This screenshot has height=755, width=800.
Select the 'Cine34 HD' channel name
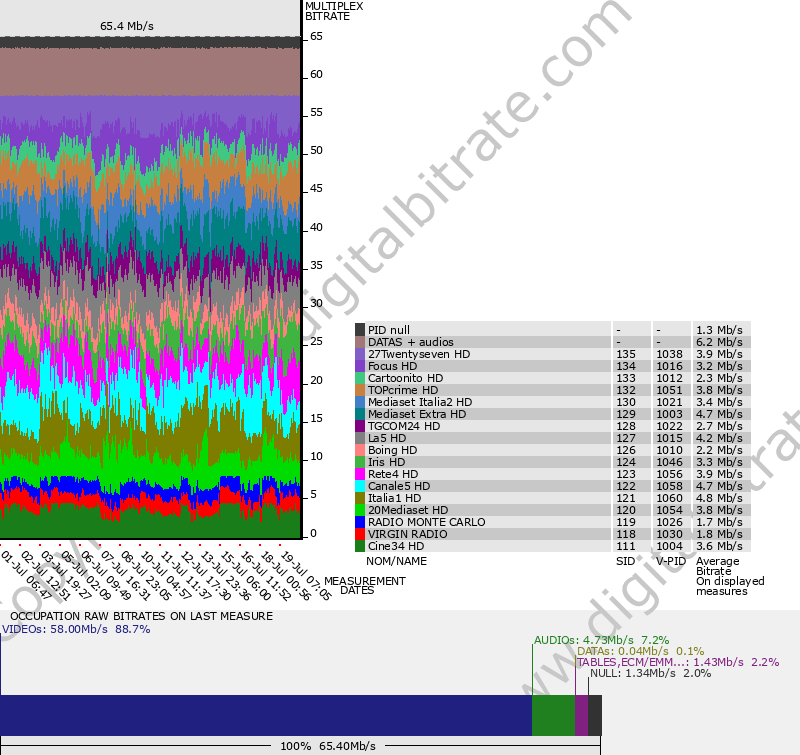coord(396,546)
